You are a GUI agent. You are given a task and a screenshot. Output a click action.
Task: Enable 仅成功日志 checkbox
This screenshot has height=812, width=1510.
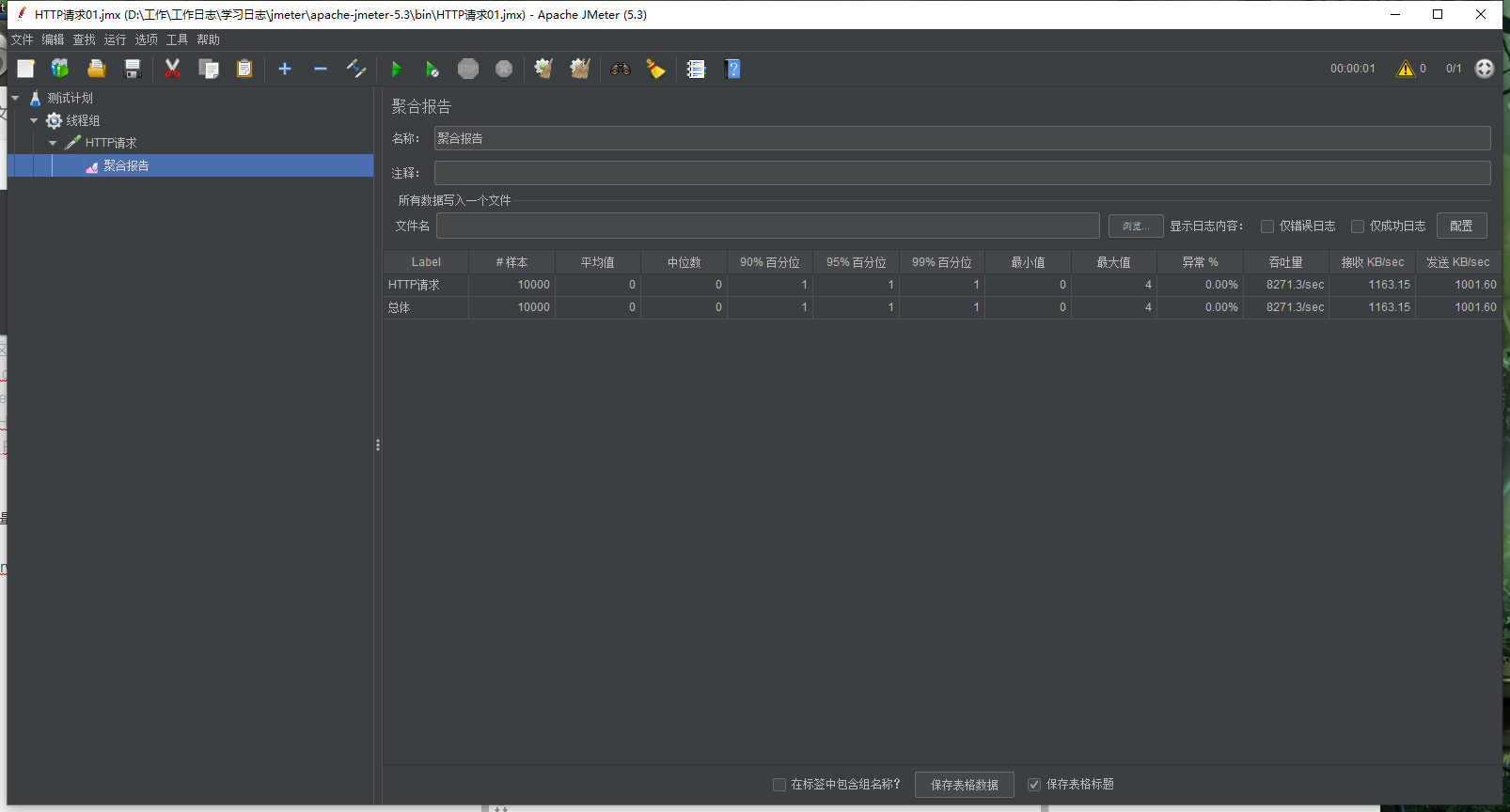tap(1358, 226)
